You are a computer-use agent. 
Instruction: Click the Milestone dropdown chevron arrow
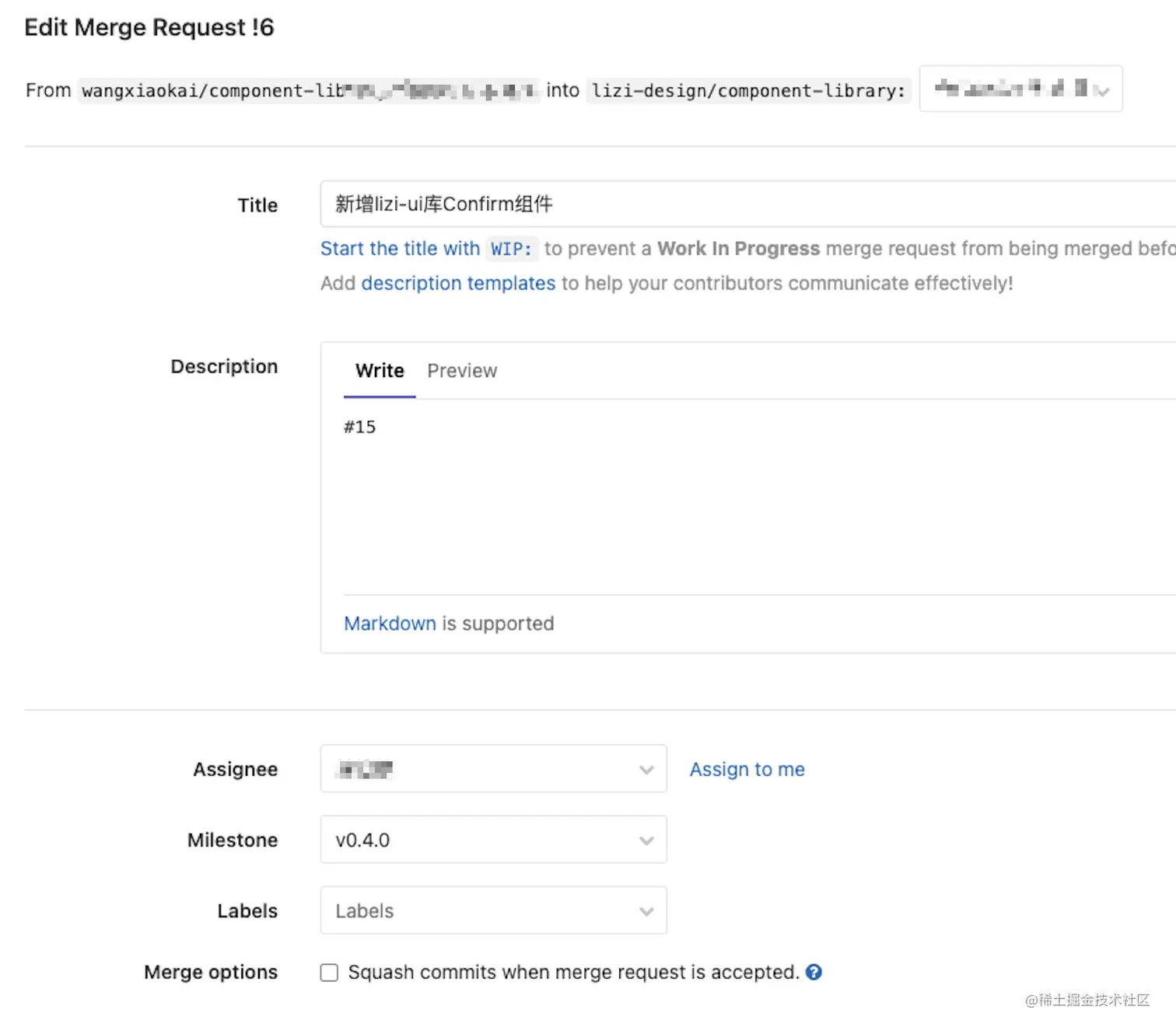646,840
